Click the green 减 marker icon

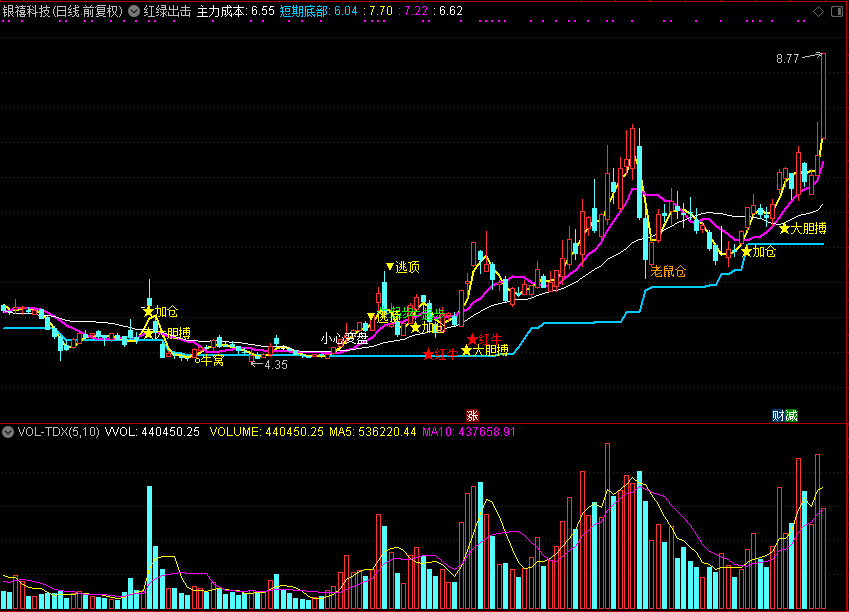tap(792, 415)
